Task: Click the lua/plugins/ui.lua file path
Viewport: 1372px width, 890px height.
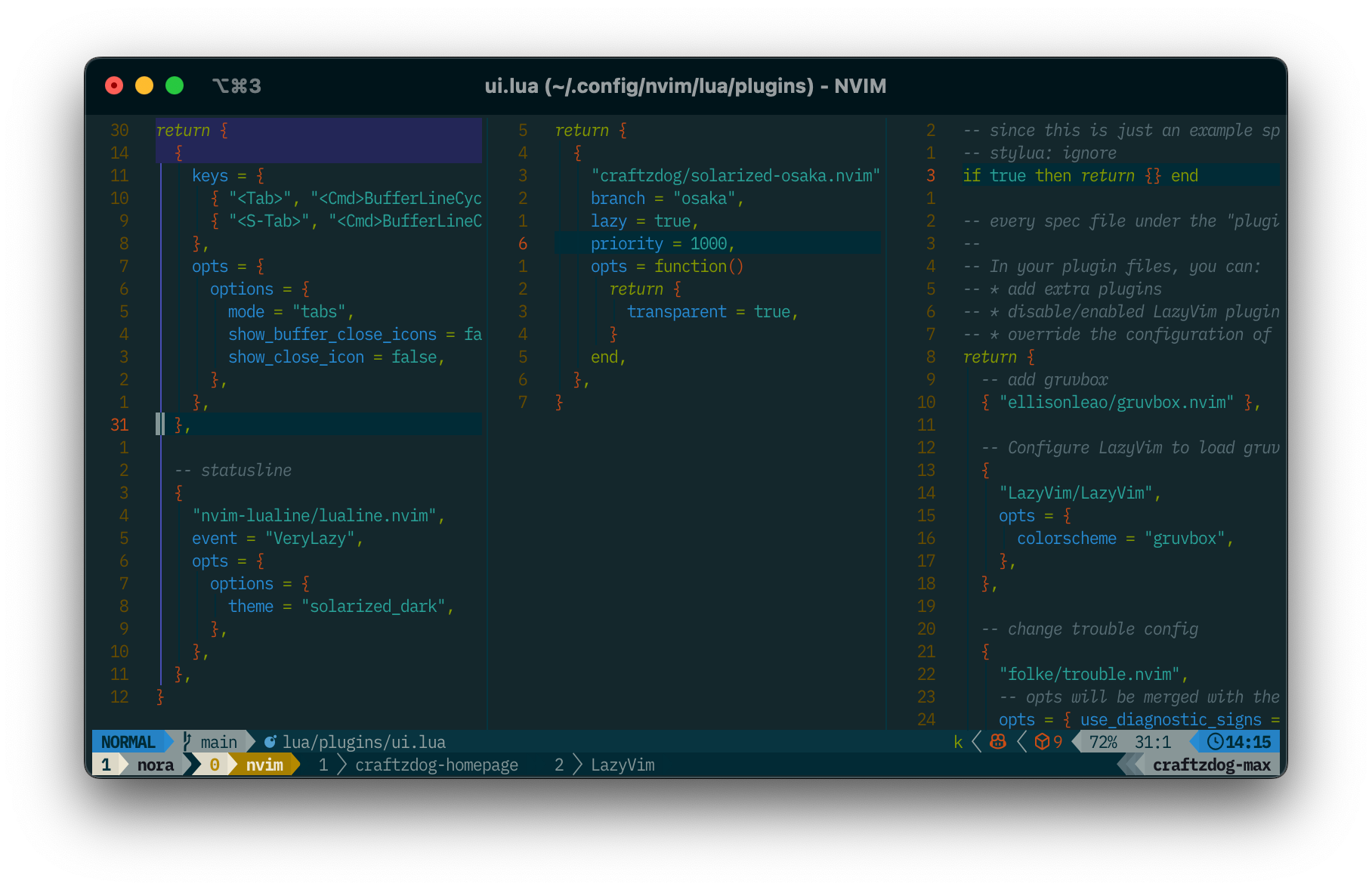Action: pyautogui.click(x=364, y=742)
